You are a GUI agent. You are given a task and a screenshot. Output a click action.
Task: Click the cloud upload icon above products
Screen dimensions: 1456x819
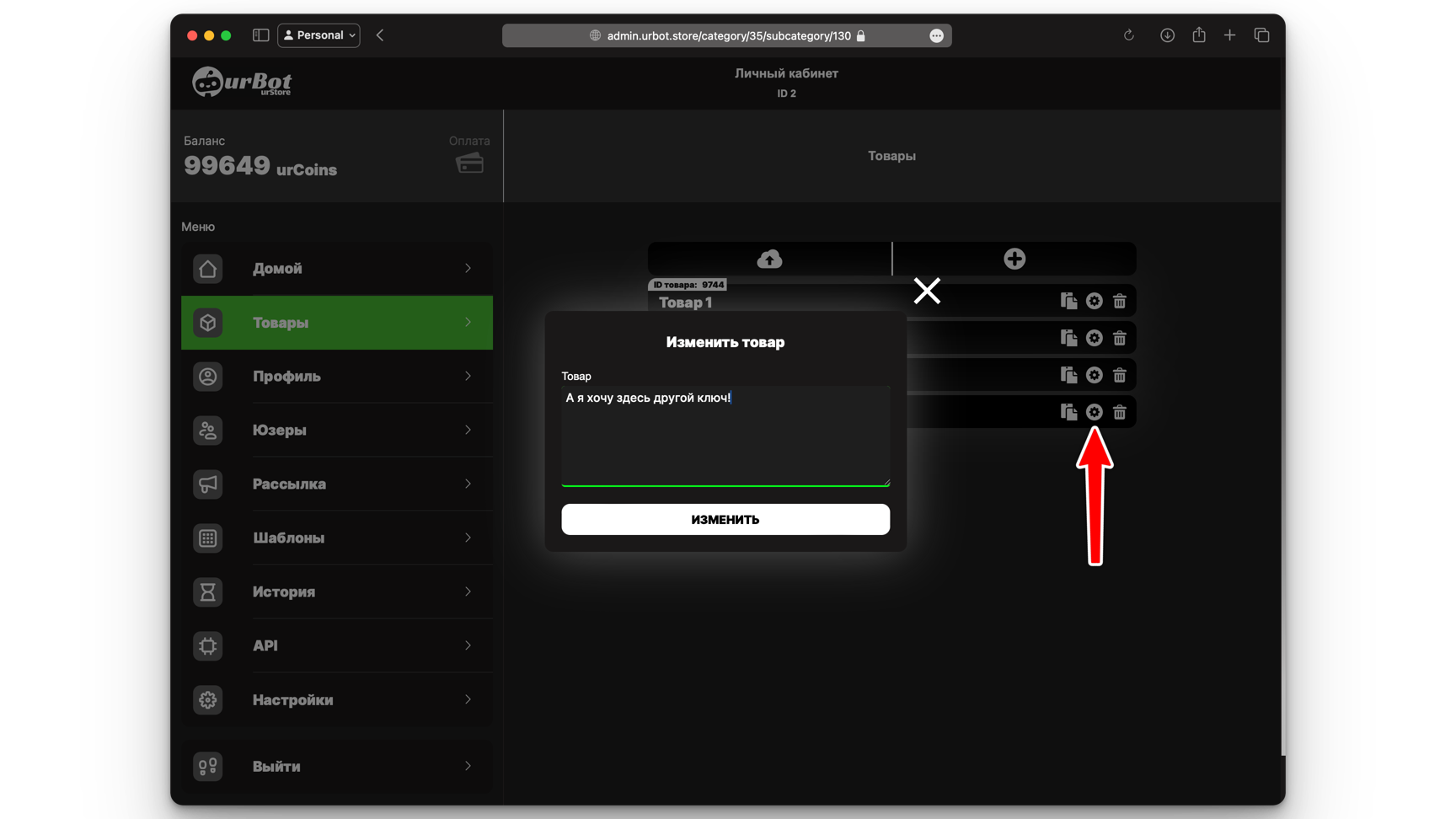(769, 259)
